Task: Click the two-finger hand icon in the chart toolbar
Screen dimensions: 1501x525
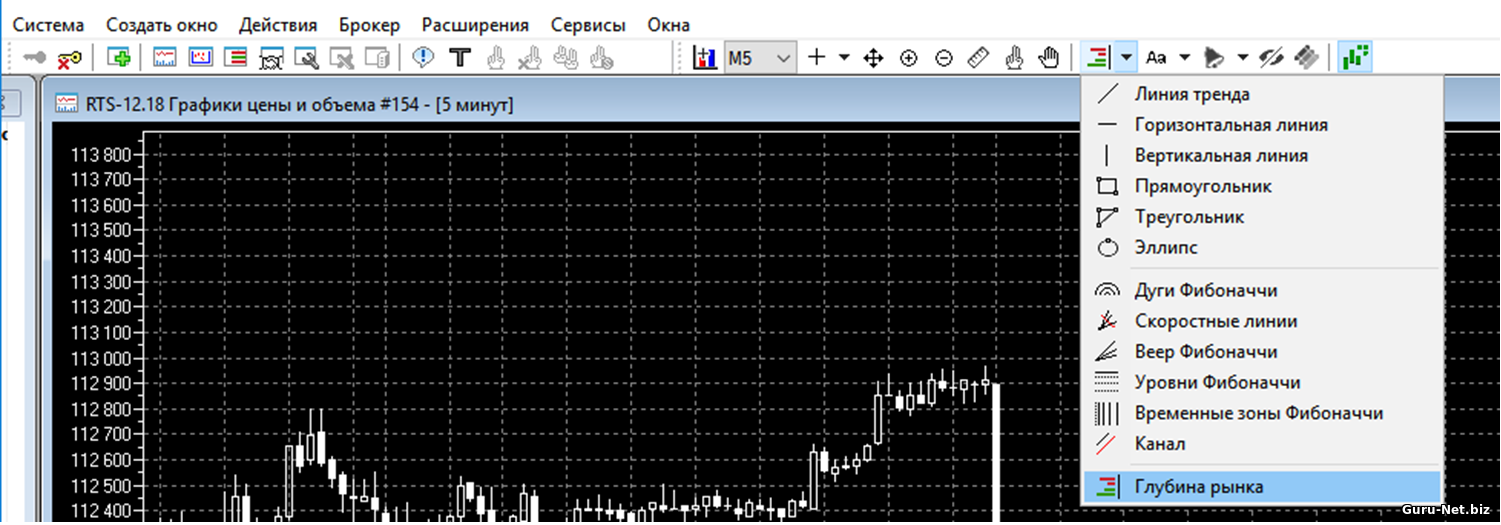Action: coord(1014,58)
